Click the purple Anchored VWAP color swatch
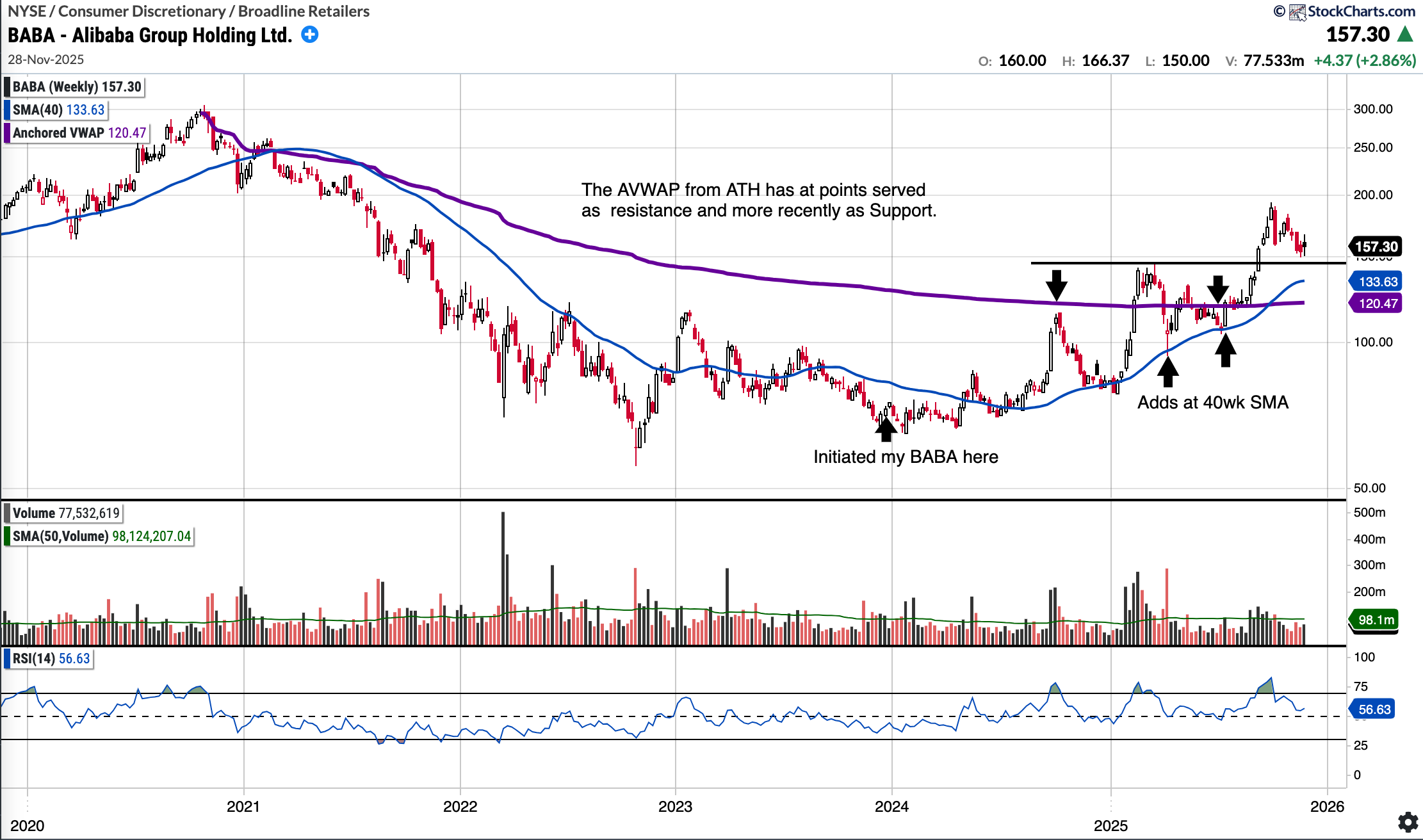The width and height of the screenshot is (1423, 840). click(x=7, y=133)
